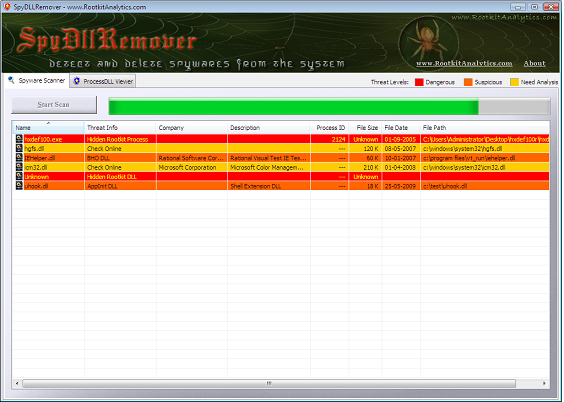Sort list by Threat Info column header
Screen dimensions: 564x402
pos(120,128)
